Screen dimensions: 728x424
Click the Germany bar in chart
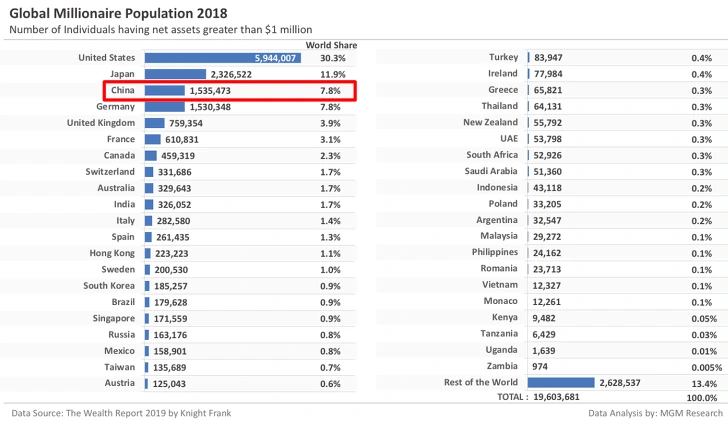(x=164, y=107)
